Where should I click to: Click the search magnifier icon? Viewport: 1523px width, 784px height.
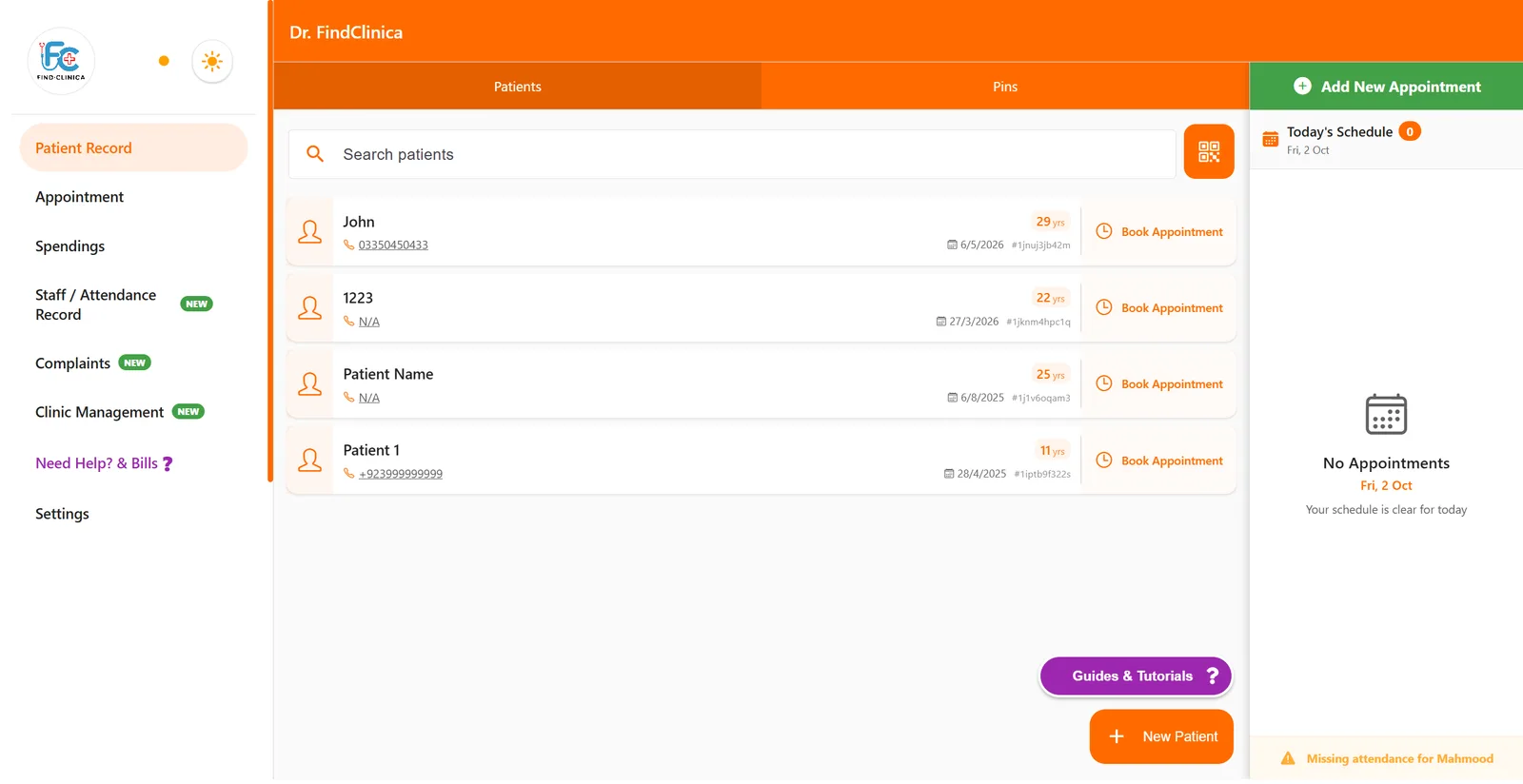(315, 153)
